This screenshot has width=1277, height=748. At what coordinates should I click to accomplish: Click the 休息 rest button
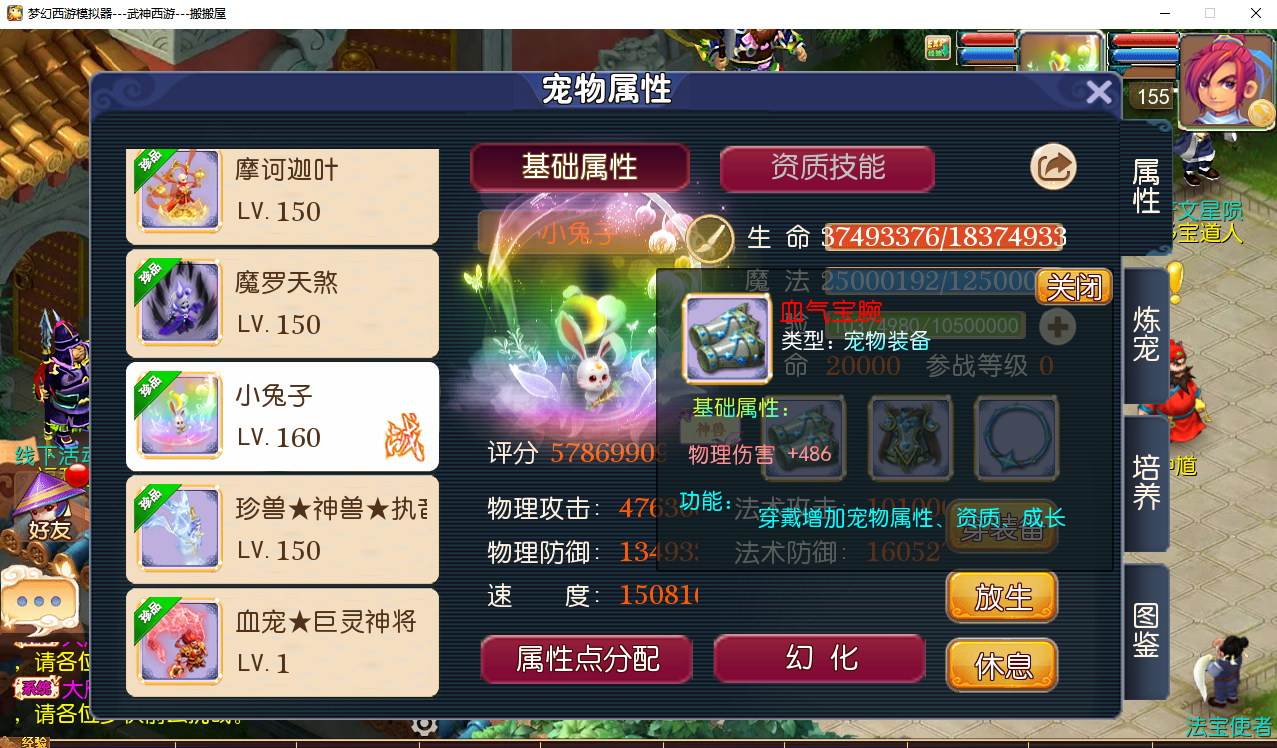1002,665
